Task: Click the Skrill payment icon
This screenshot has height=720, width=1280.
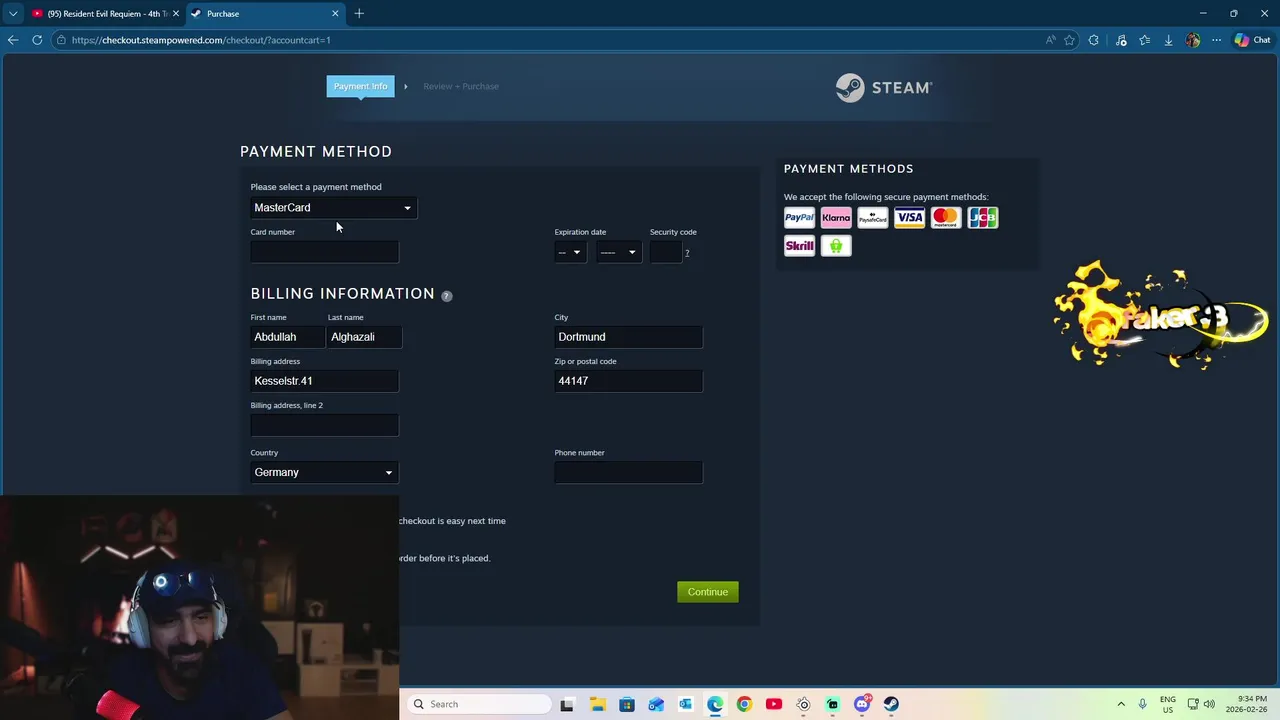Action: tap(799, 245)
